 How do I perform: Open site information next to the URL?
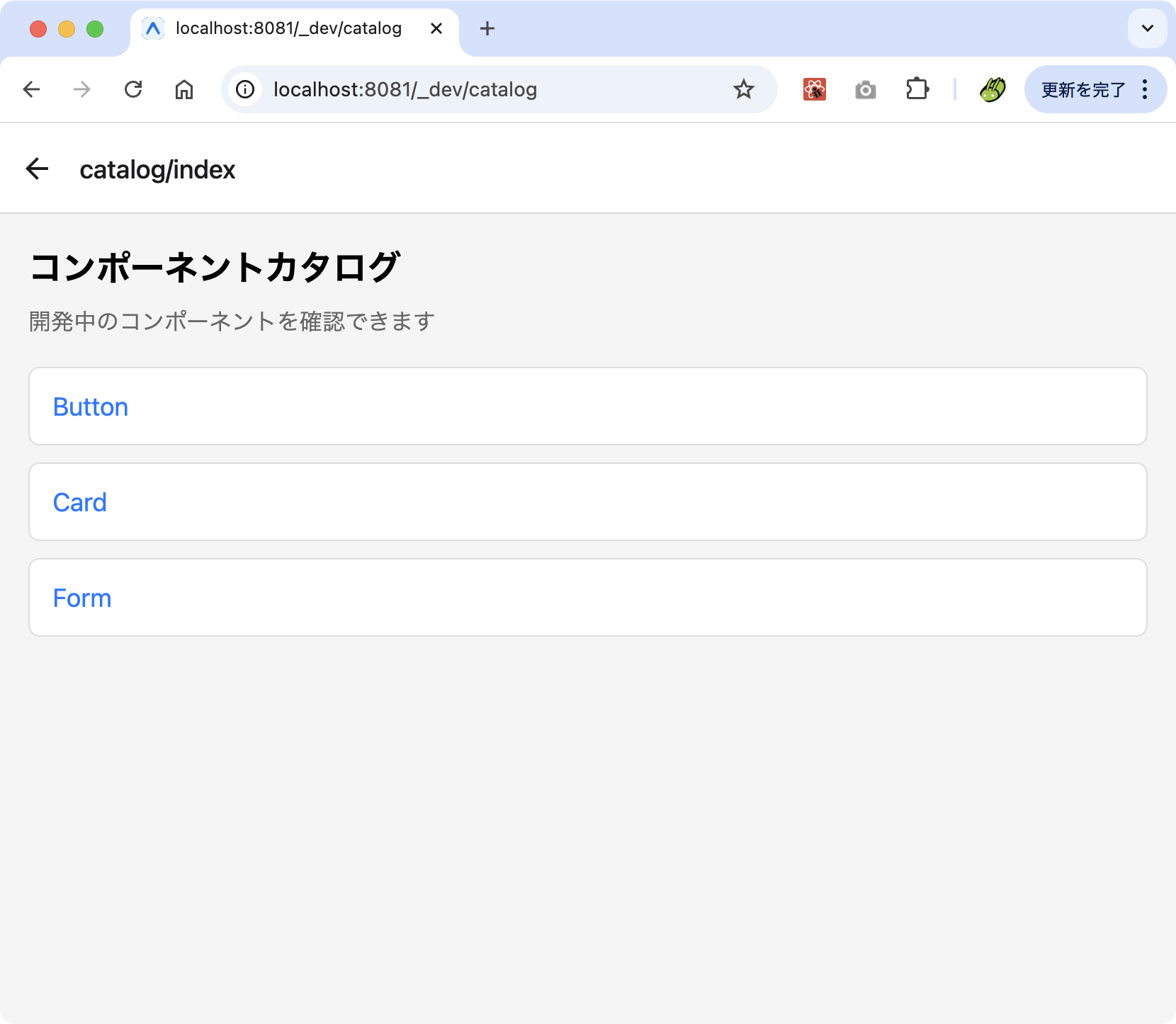point(244,89)
